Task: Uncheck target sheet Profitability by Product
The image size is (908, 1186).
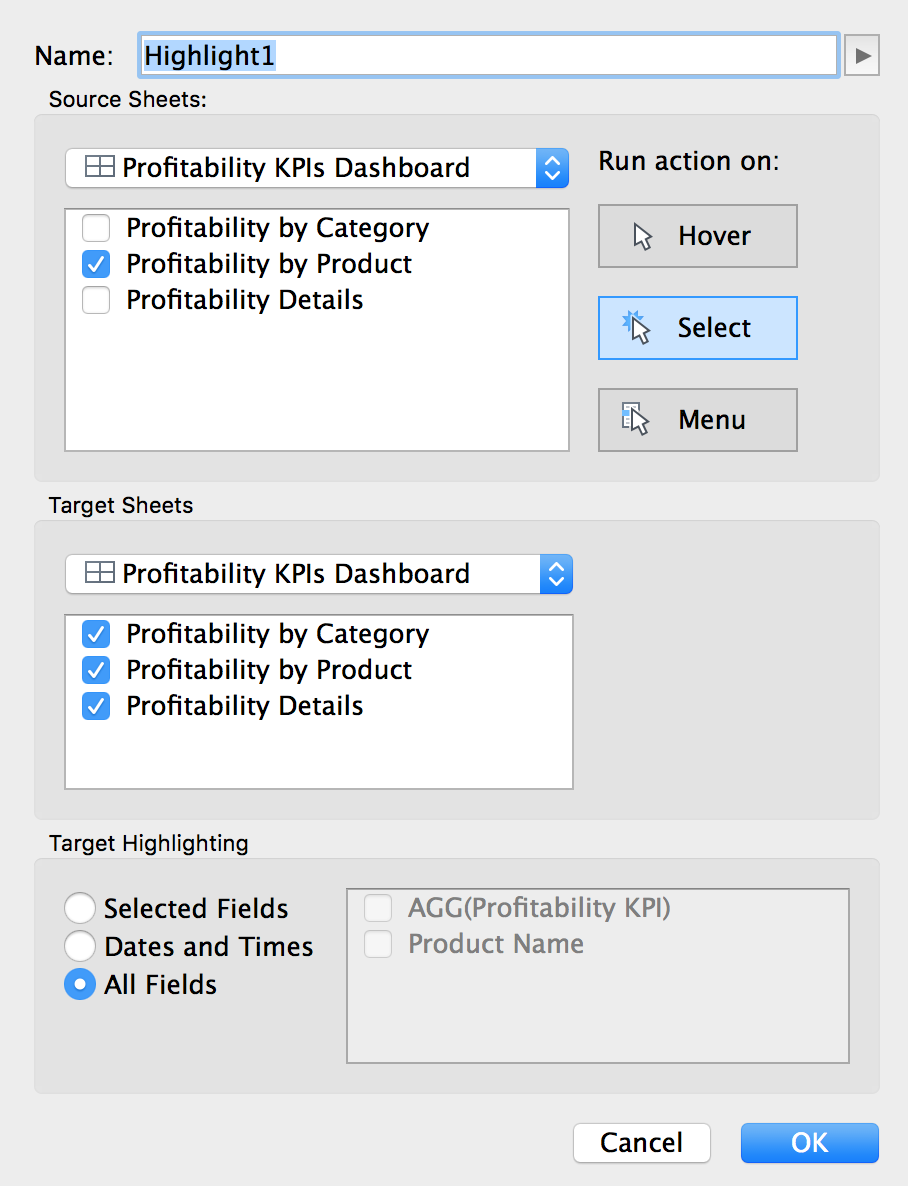Action: tap(96, 670)
